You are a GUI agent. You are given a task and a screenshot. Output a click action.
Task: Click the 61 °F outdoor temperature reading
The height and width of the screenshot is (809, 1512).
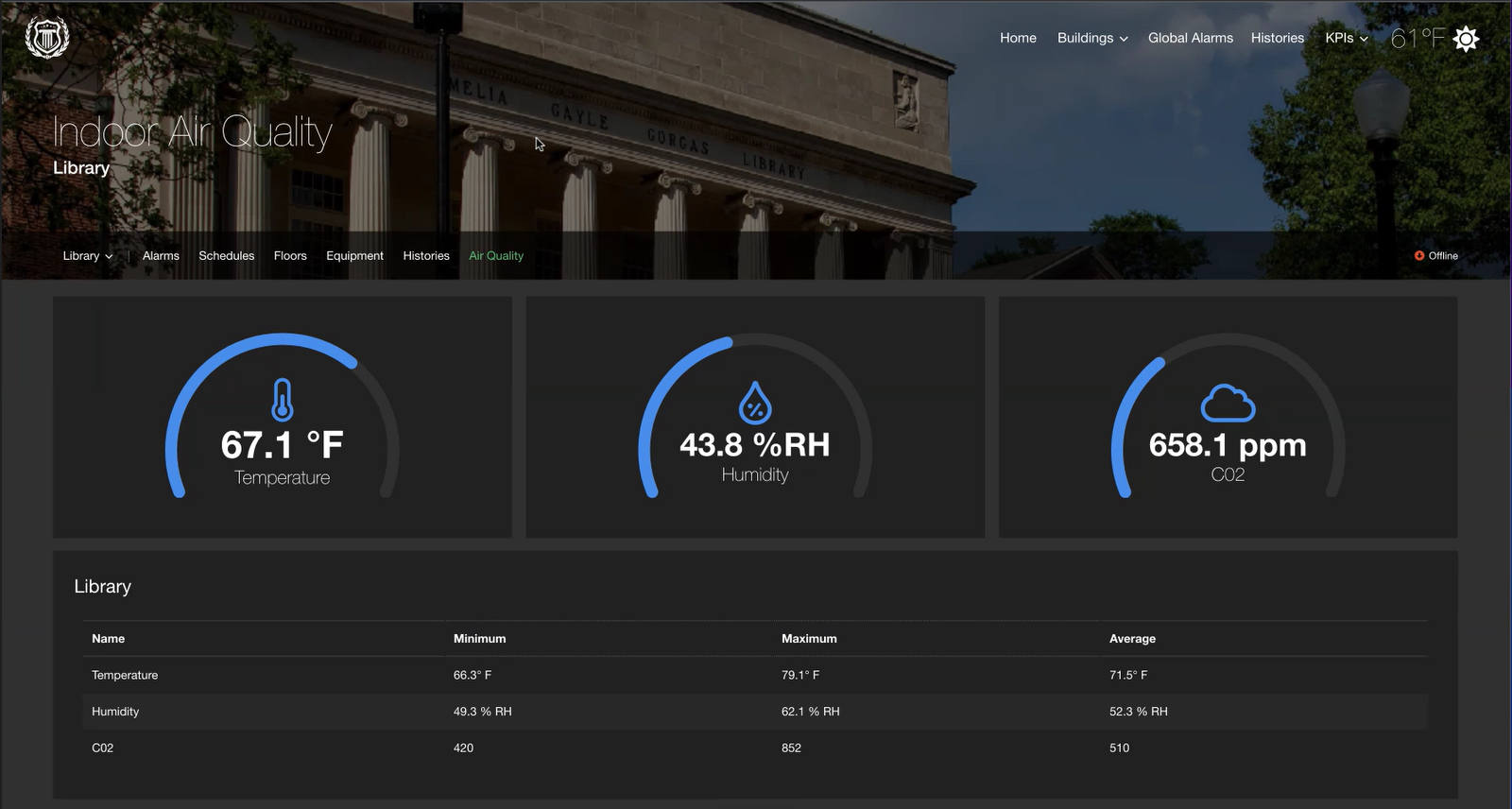1417,38
